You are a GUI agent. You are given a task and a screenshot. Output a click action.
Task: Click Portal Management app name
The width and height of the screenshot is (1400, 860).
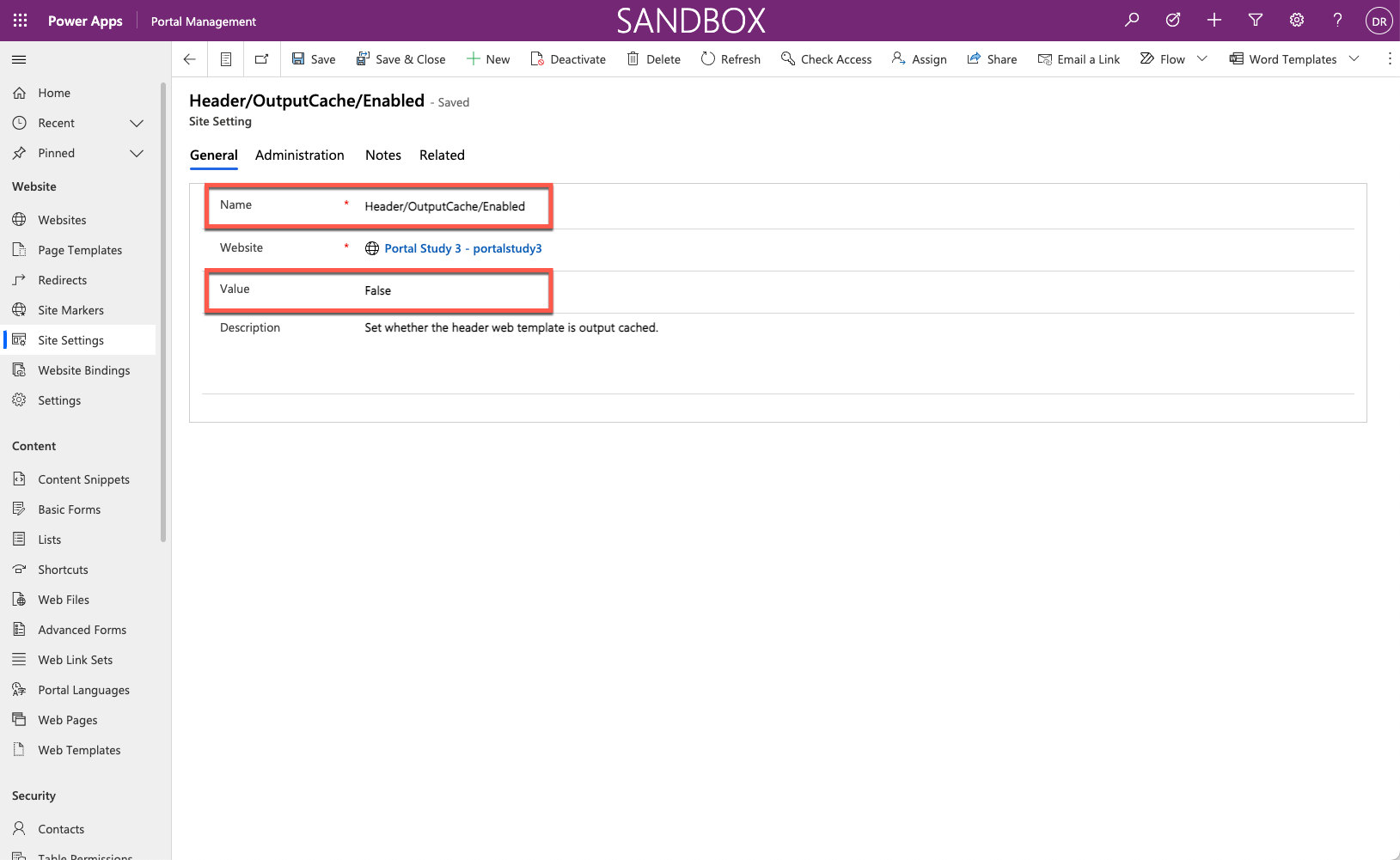click(x=204, y=21)
